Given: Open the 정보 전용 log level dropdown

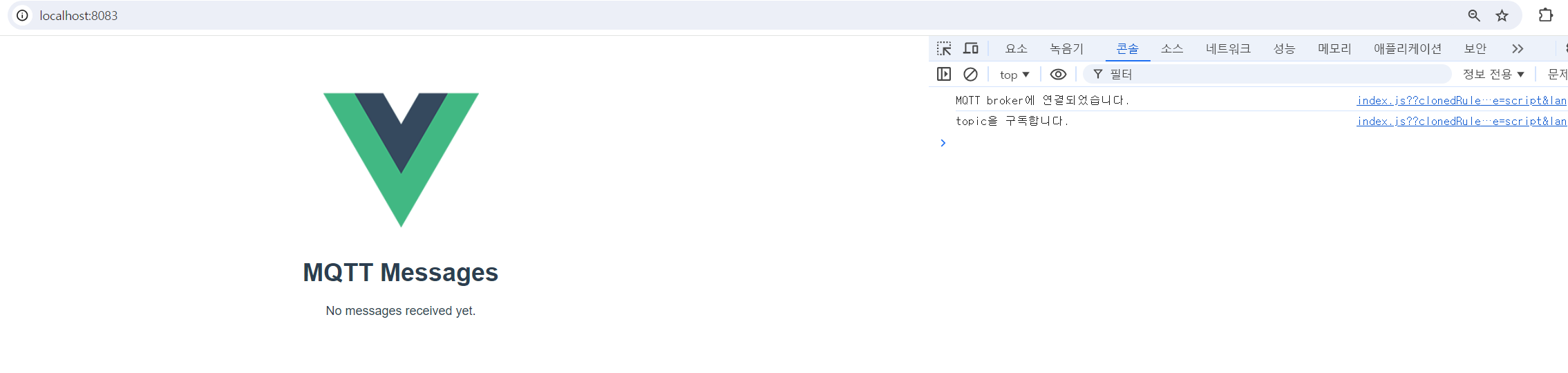Looking at the screenshot, I should click(x=1493, y=74).
